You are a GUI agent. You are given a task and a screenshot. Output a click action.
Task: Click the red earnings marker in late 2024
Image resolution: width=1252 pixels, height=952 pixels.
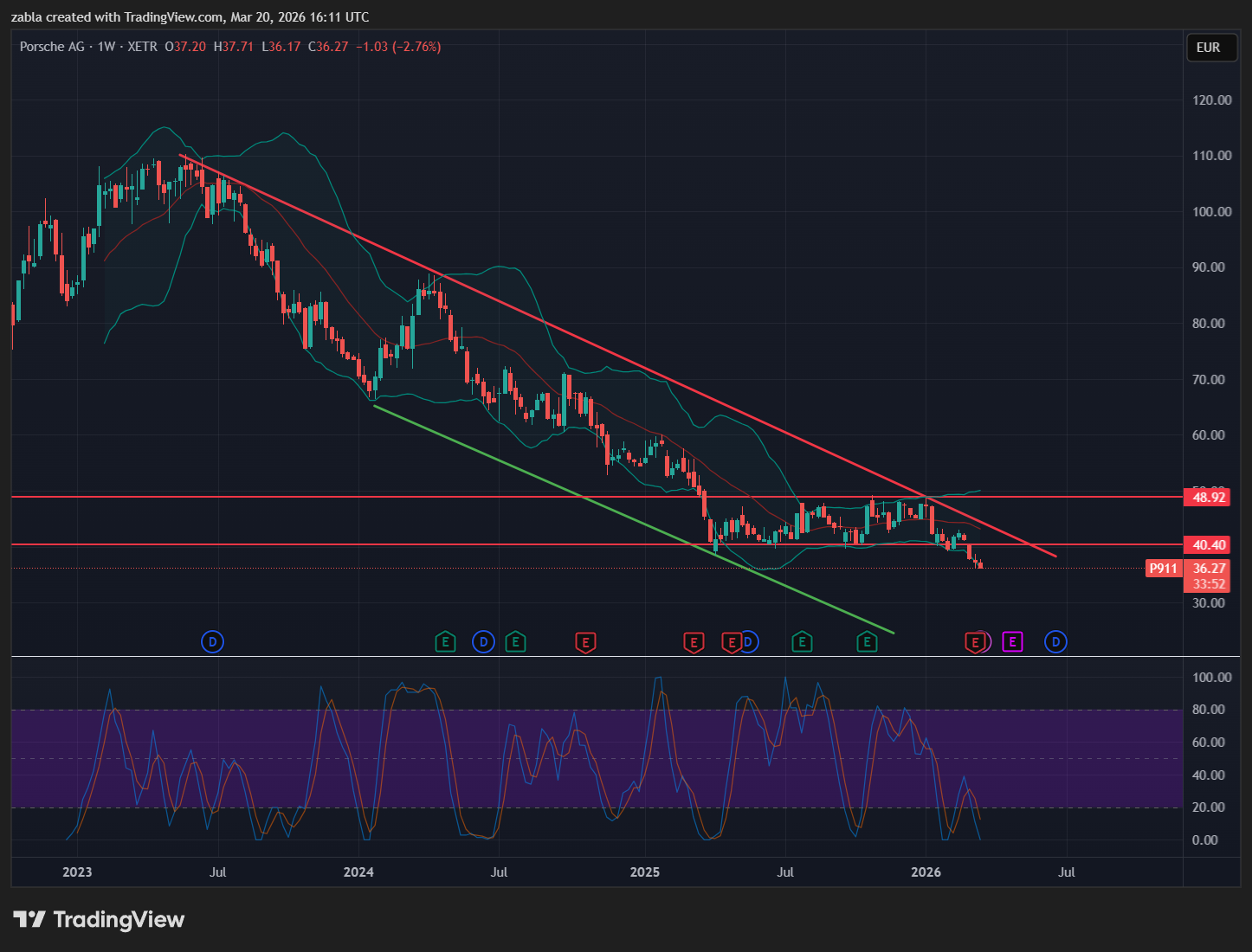click(x=585, y=642)
